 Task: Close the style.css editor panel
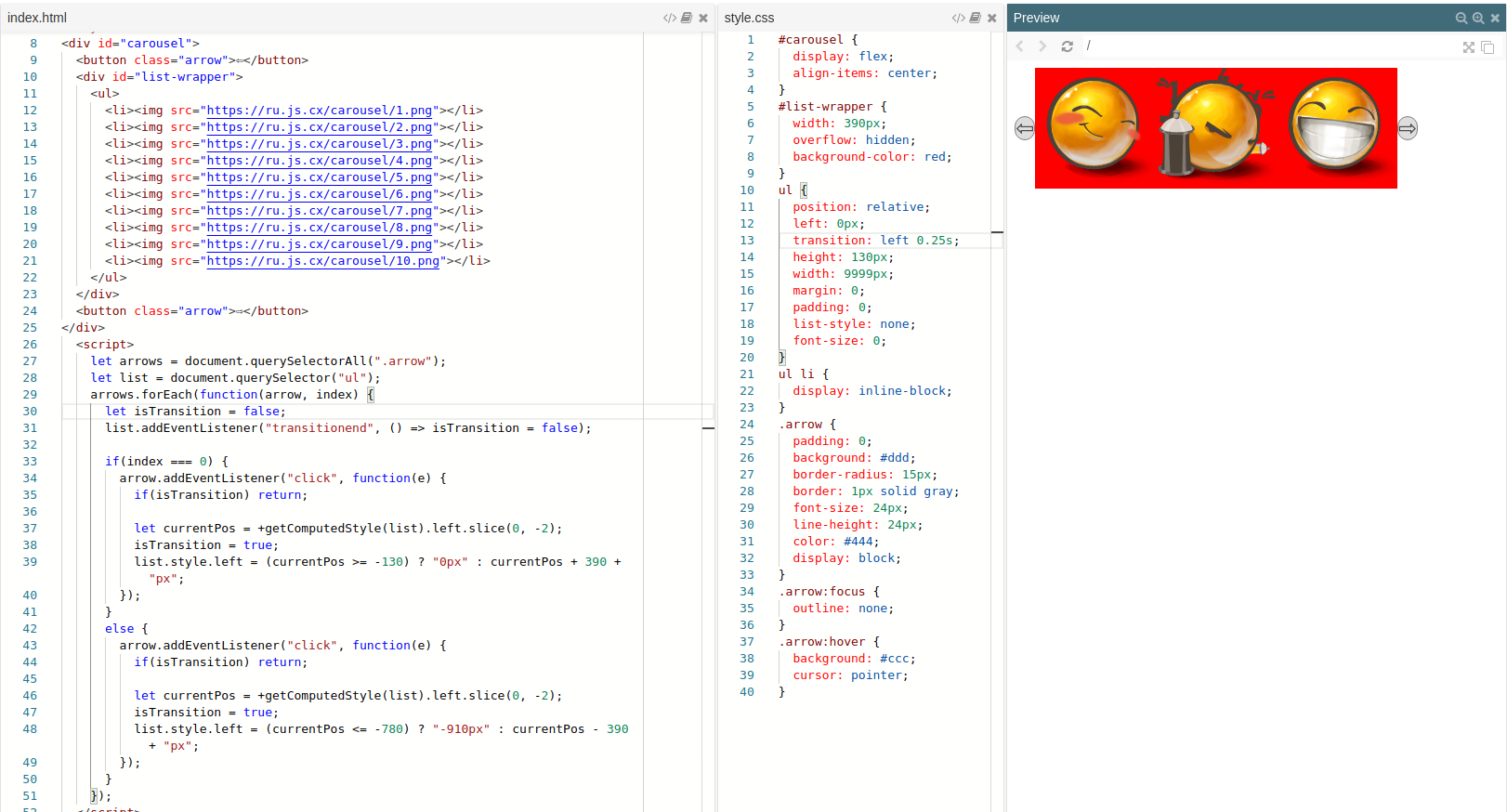(x=991, y=18)
